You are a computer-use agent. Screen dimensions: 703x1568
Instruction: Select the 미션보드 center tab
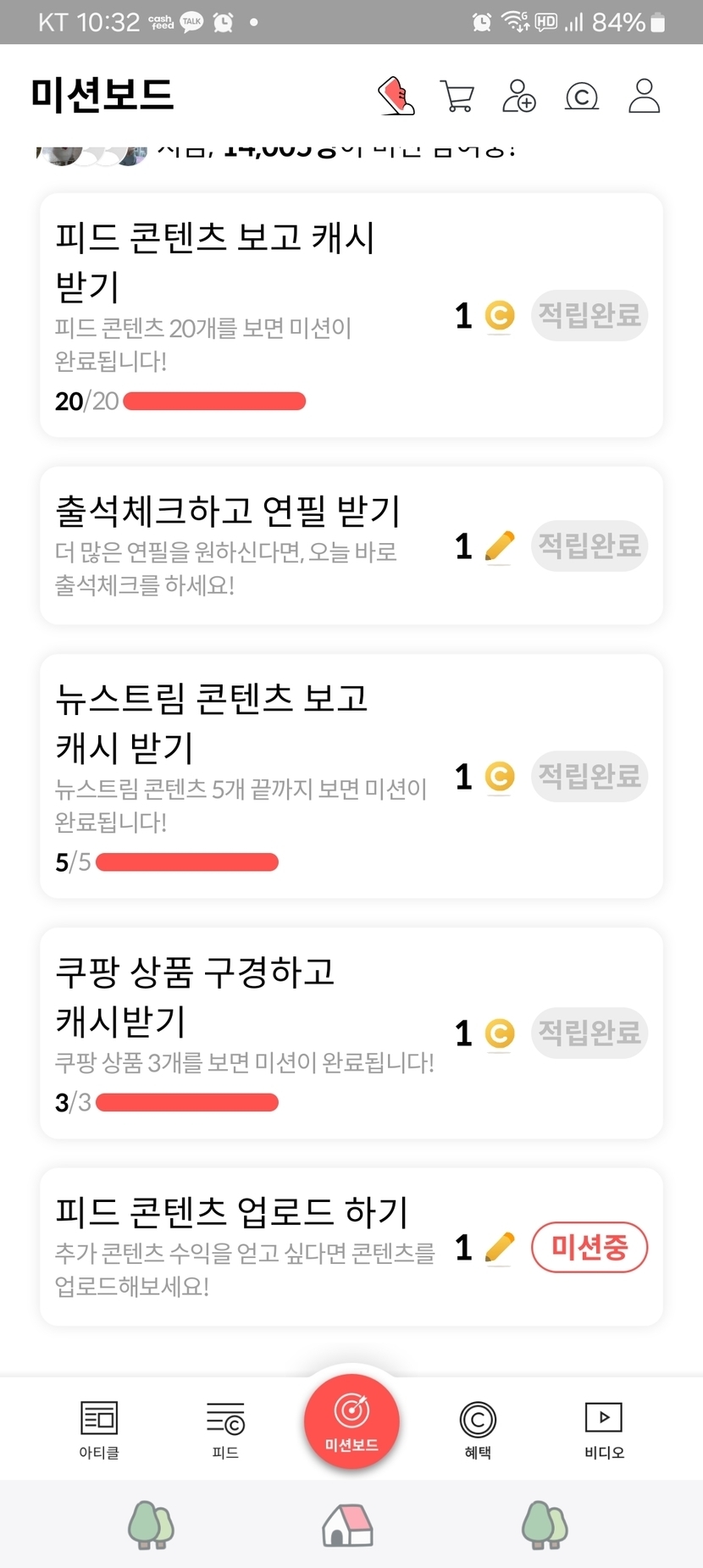(x=351, y=1421)
